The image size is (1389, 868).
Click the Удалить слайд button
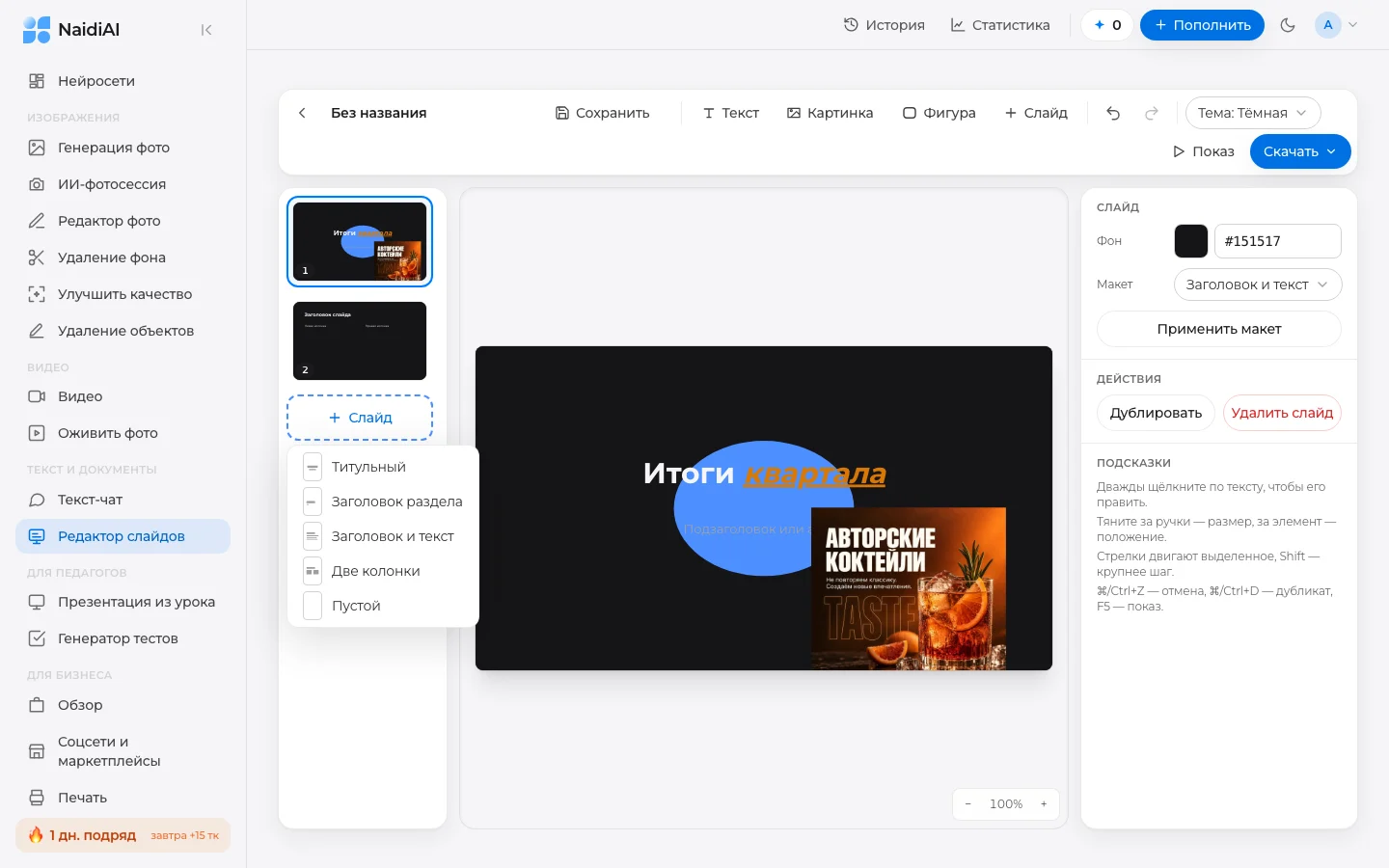pyautogui.click(x=1282, y=413)
